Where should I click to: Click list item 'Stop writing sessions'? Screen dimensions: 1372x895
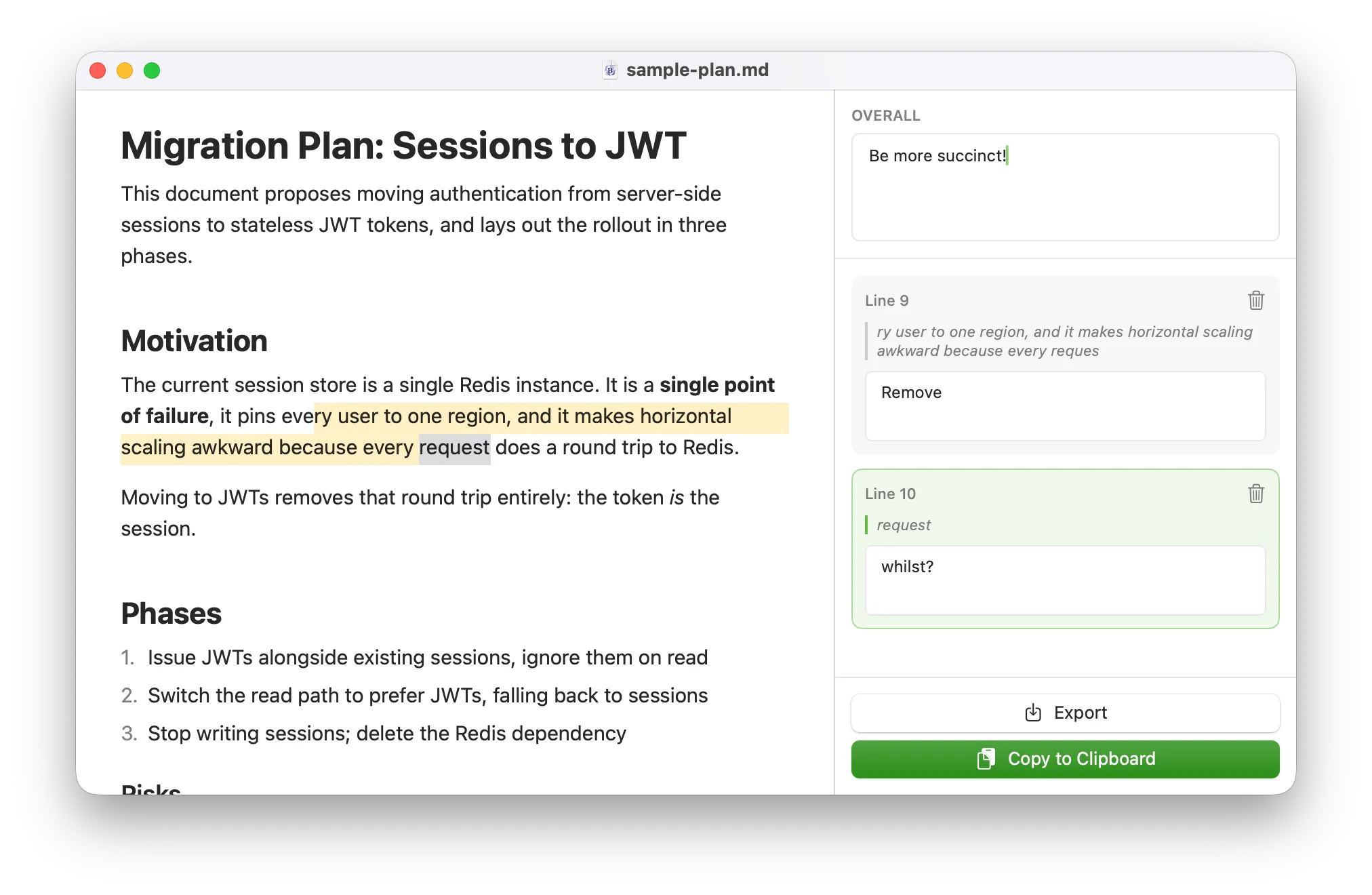[x=386, y=734]
